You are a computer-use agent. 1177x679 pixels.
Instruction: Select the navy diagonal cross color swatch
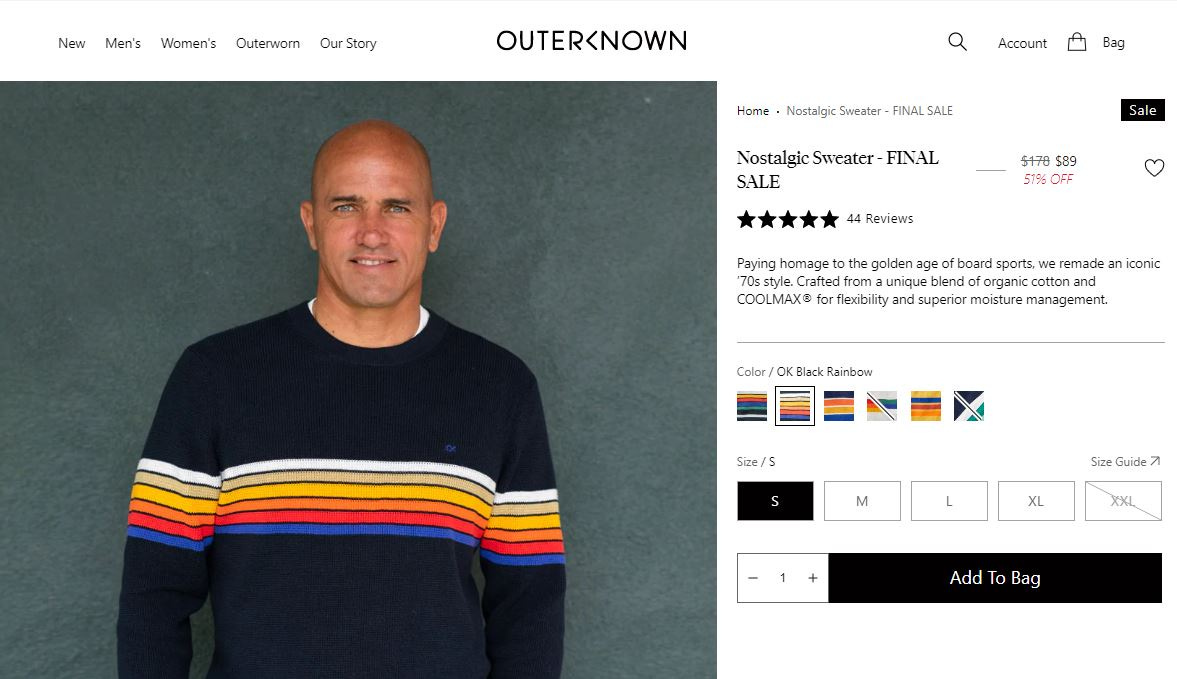click(x=968, y=406)
